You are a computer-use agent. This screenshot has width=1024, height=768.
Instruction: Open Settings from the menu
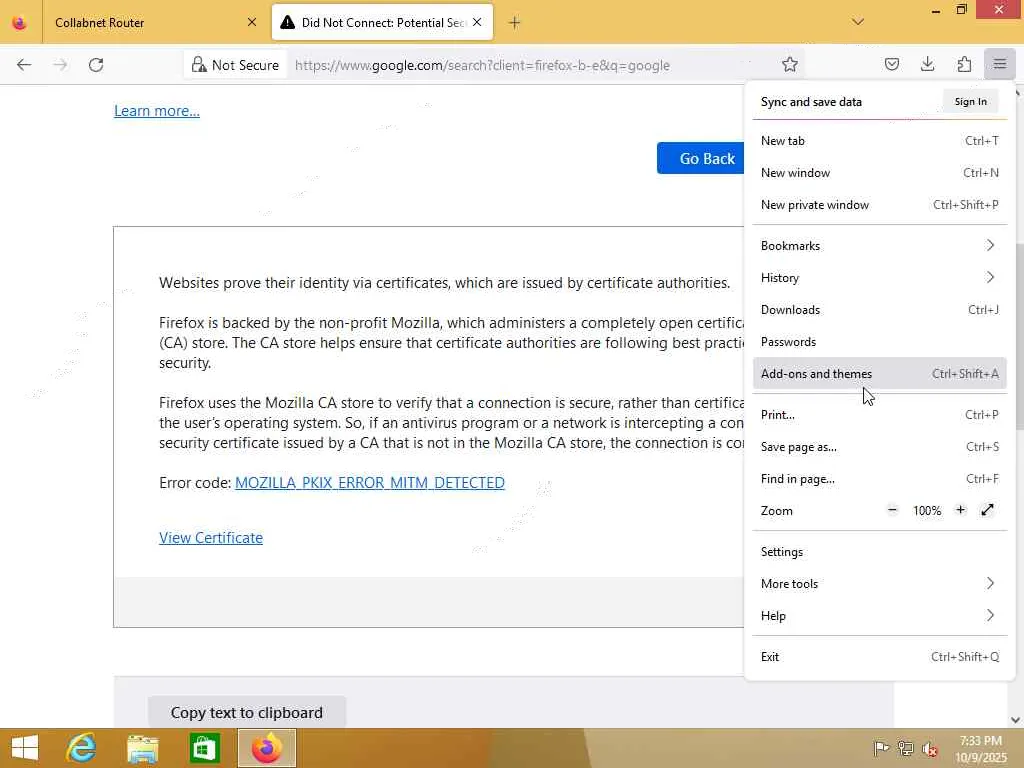click(x=879, y=552)
